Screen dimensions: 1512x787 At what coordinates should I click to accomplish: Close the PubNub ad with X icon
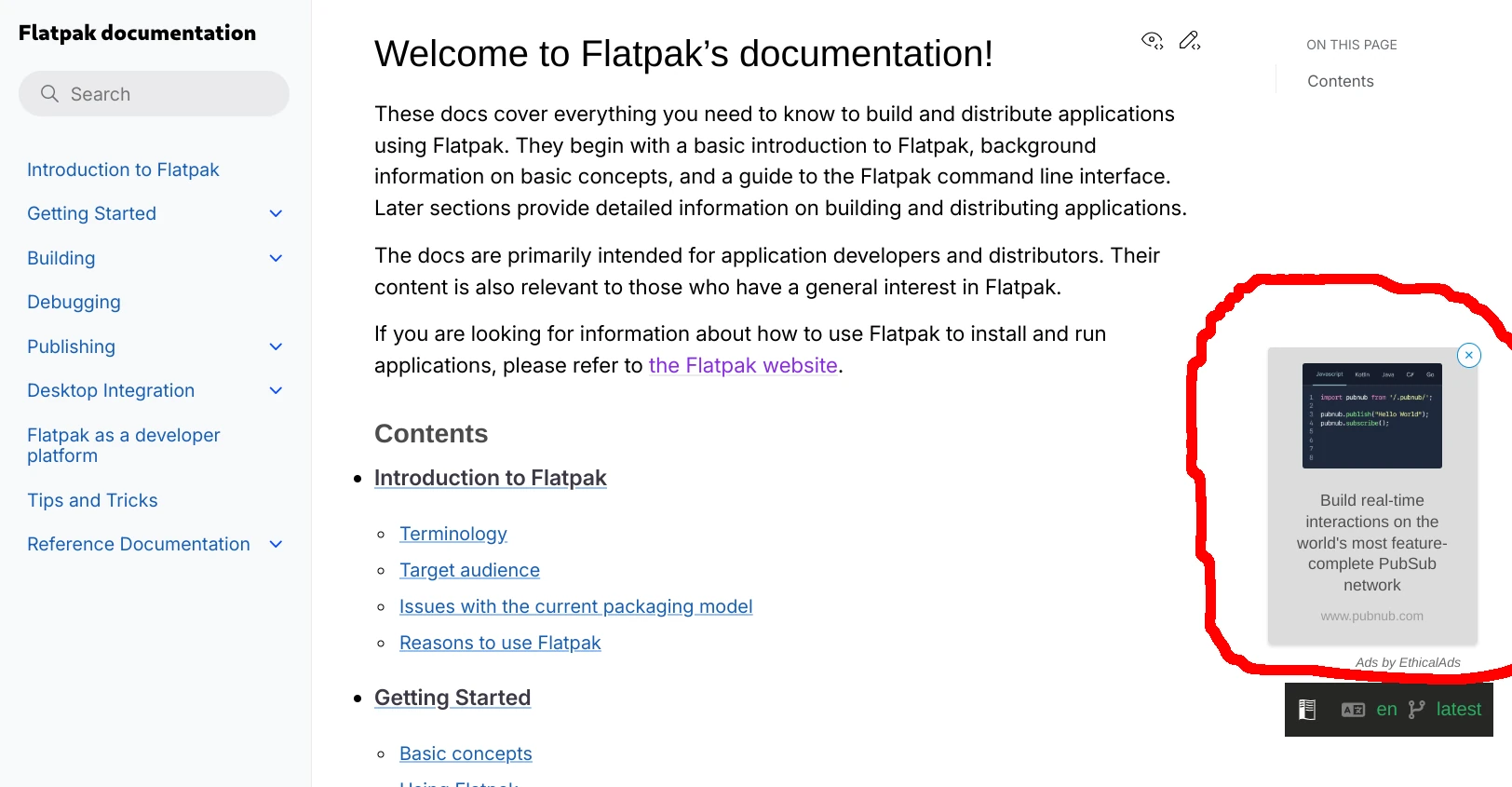(1469, 355)
